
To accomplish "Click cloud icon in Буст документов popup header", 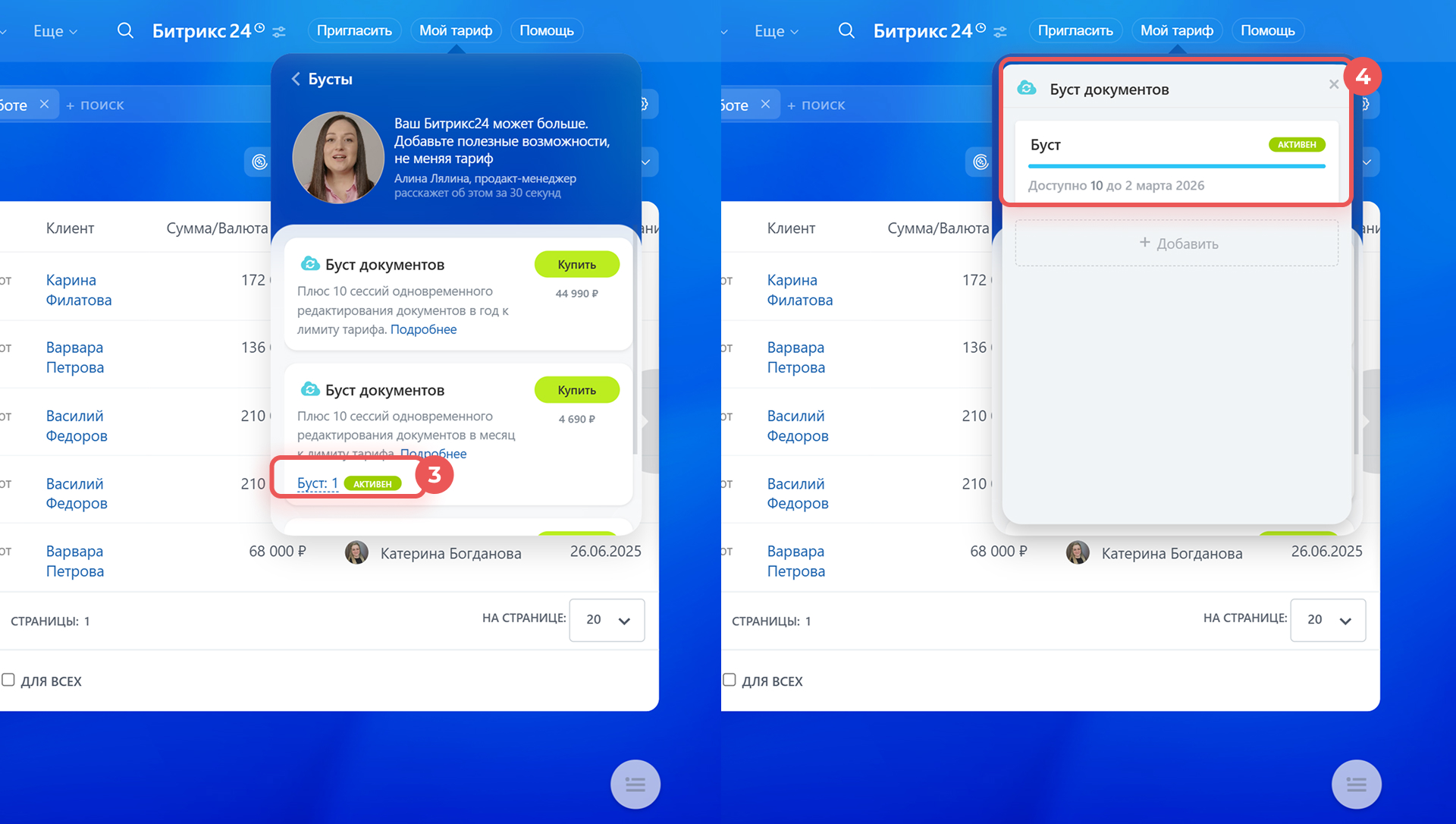I will click(x=1027, y=89).
